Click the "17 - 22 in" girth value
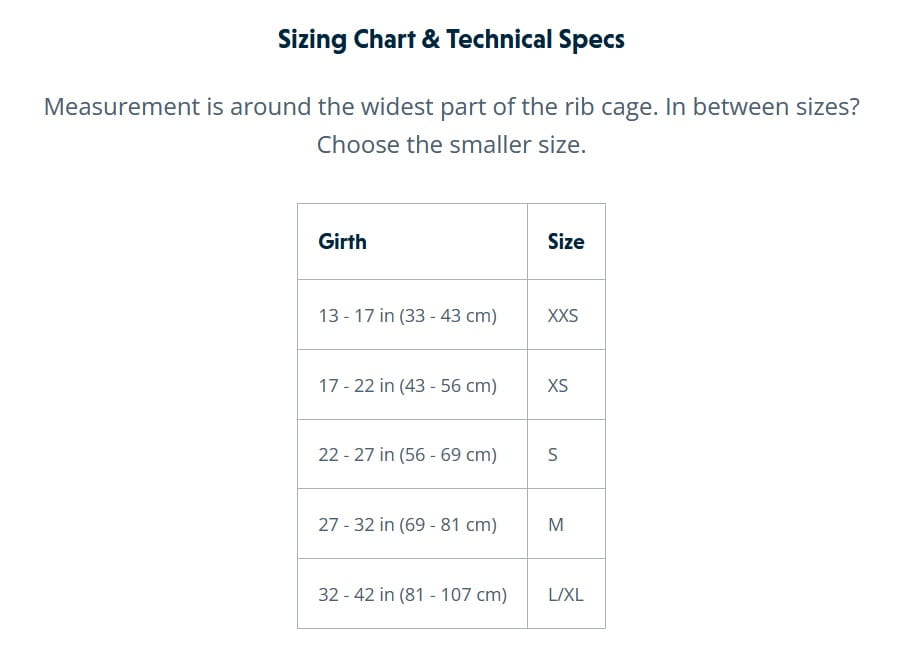Screen dimensions: 917x658 click(x=356, y=386)
